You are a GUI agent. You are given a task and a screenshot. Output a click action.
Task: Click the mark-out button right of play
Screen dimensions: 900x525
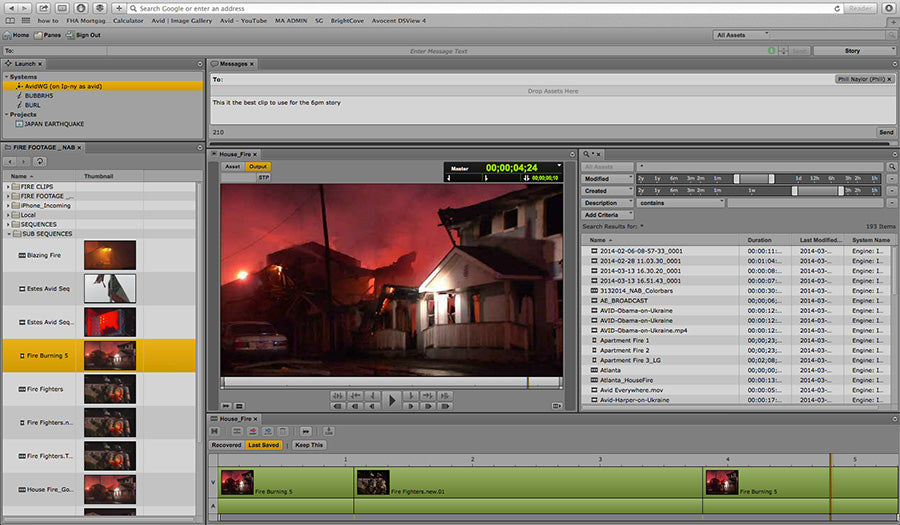click(410, 395)
